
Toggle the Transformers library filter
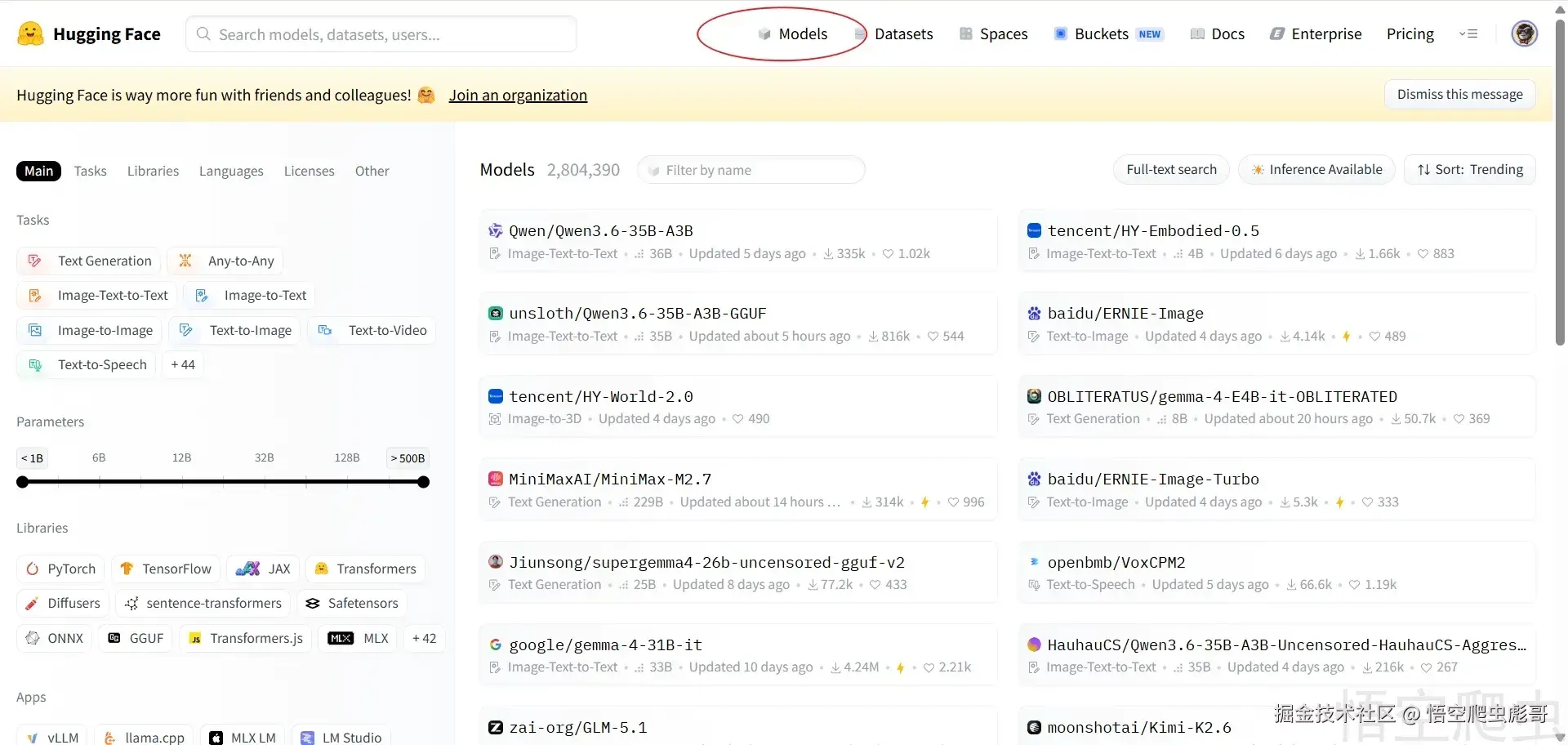[x=365, y=569]
